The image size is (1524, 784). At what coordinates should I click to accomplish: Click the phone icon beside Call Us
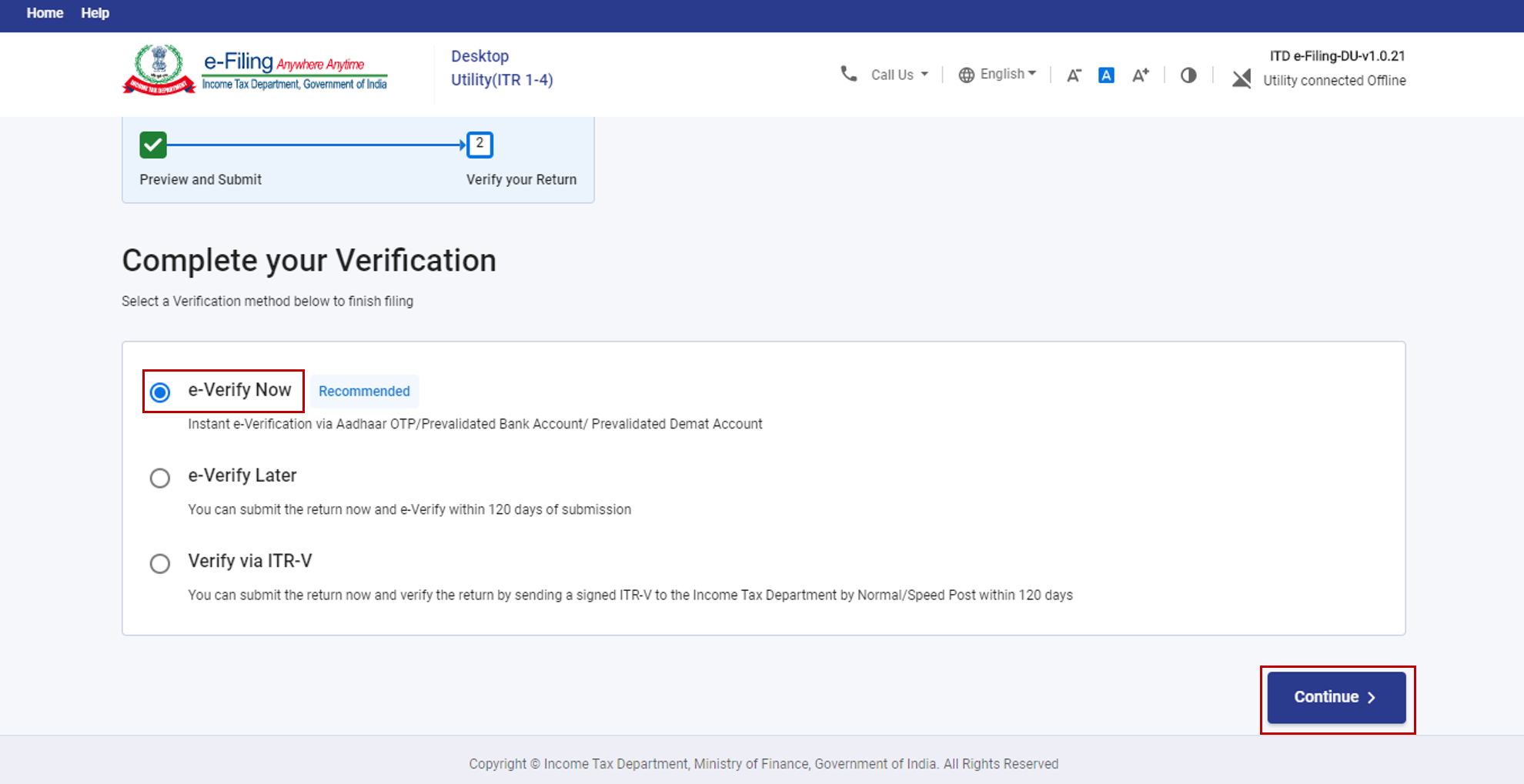[x=848, y=74]
